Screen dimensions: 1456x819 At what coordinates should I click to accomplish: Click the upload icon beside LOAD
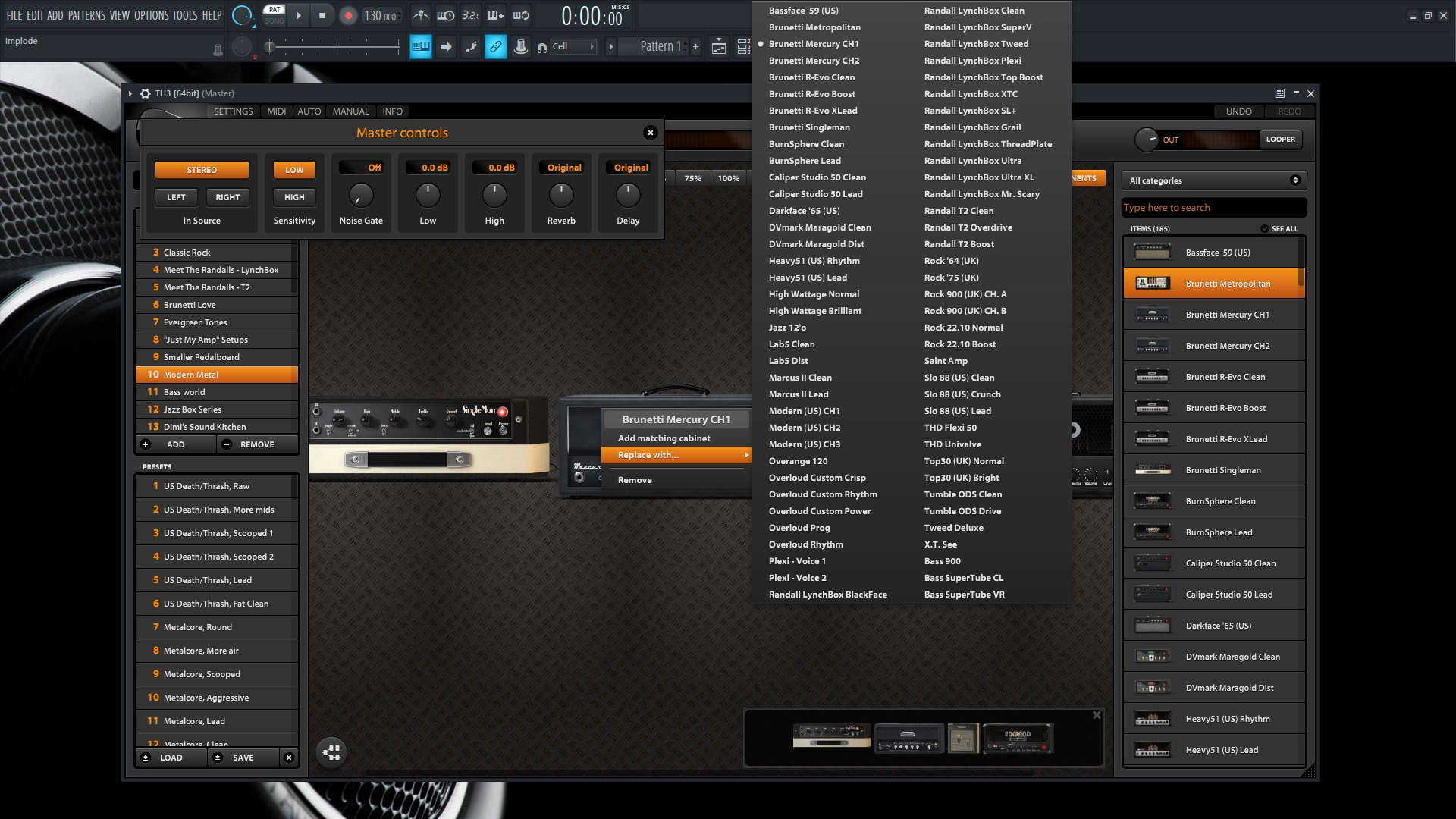click(x=146, y=758)
